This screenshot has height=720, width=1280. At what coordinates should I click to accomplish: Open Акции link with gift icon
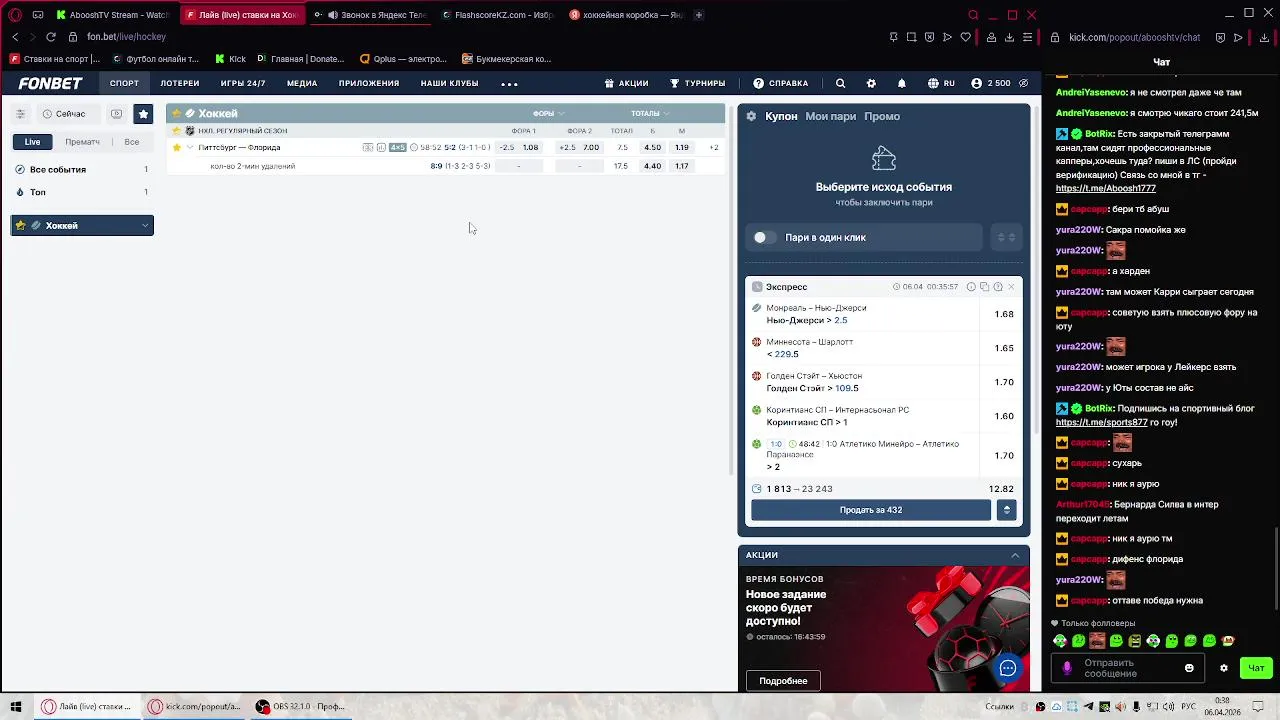[x=627, y=83]
